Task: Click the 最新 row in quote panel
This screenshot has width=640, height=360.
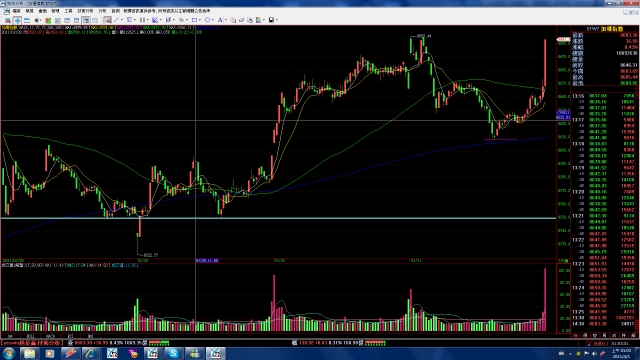Action: click(604, 36)
